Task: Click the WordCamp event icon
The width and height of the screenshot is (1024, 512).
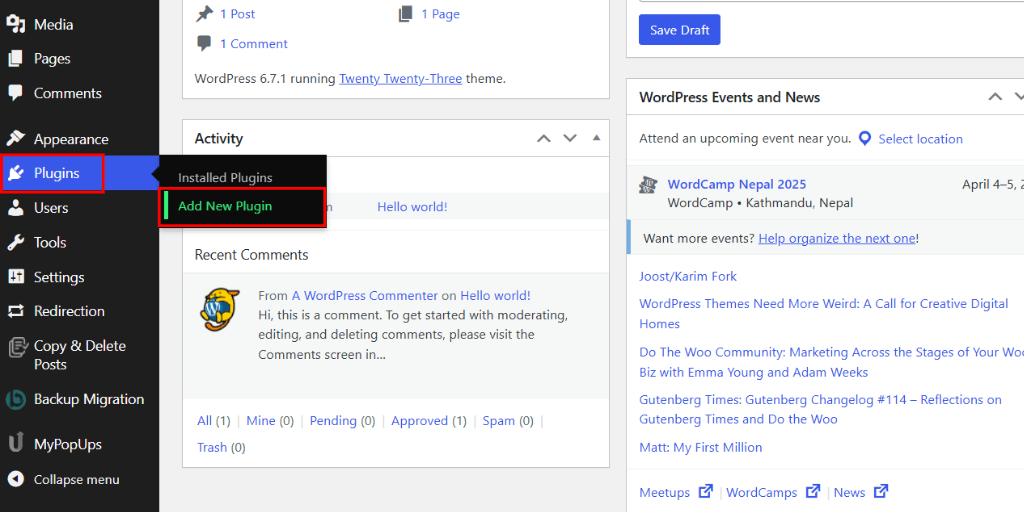Action: 648,185
